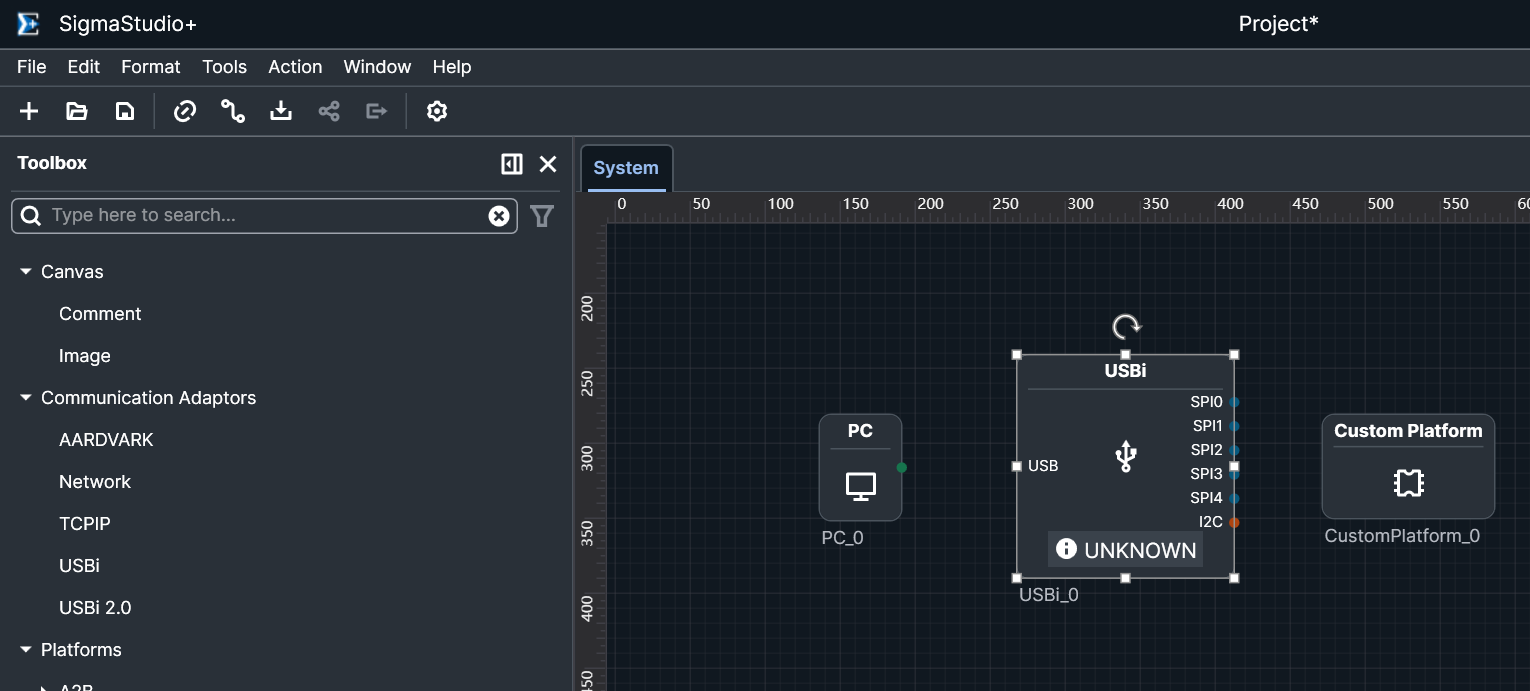Clear the Toolbox search field

click(499, 216)
